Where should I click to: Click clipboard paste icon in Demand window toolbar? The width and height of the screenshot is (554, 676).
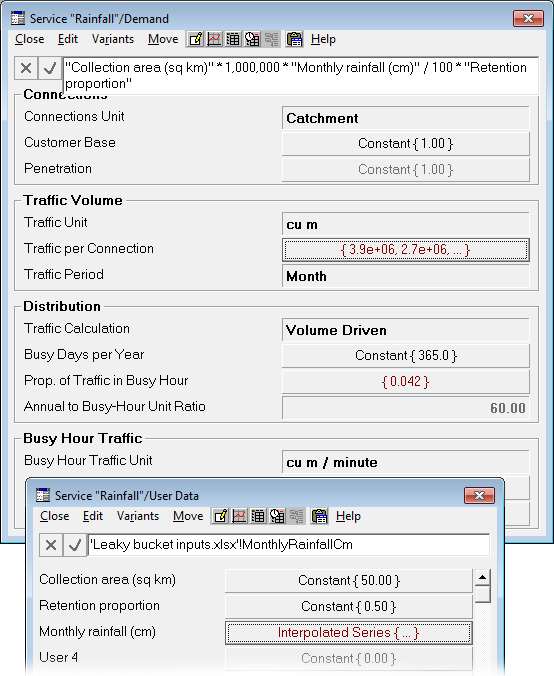294,39
